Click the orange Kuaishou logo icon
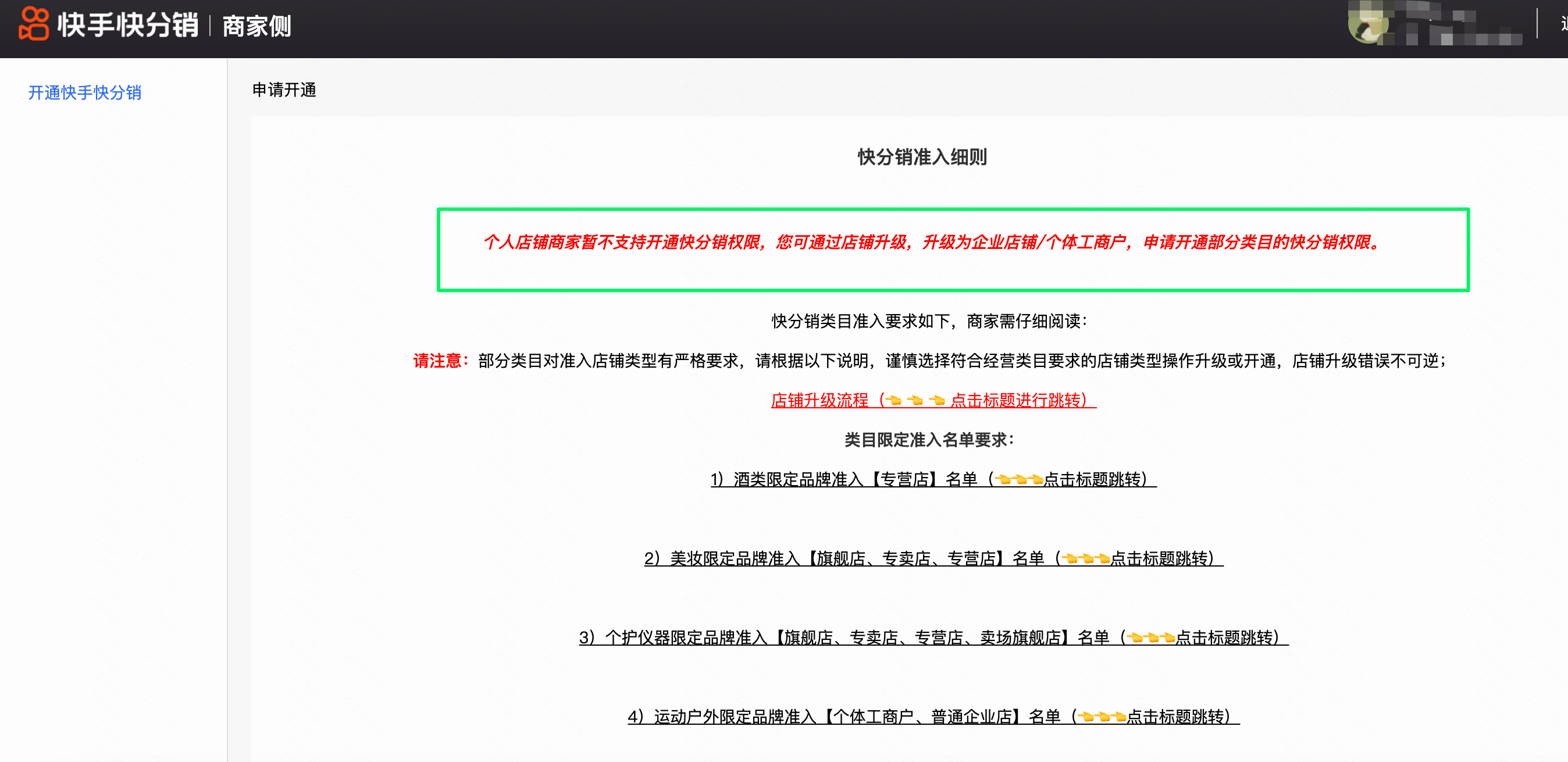 tap(34, 24)
